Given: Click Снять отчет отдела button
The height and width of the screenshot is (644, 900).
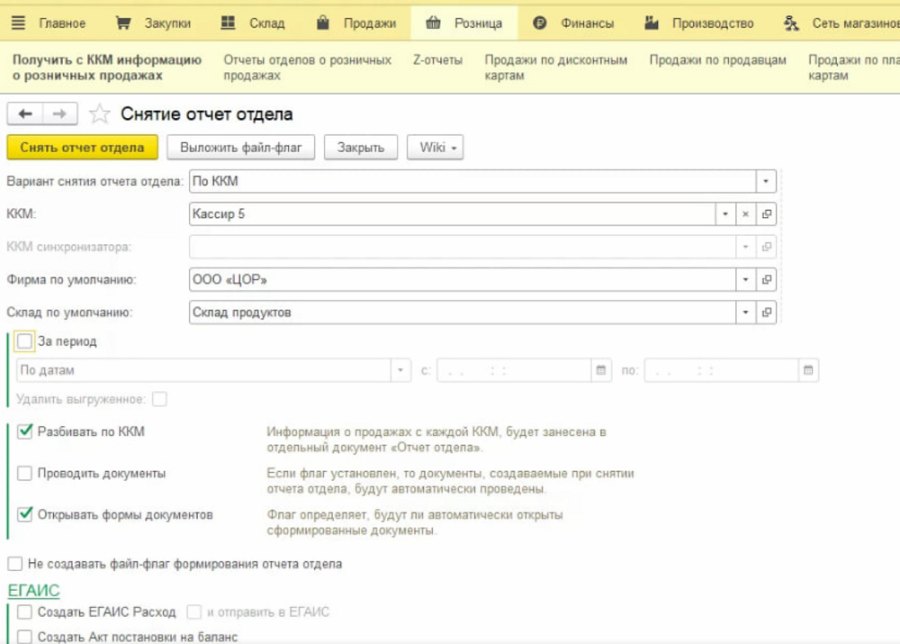Looking at the screenshot, I should [82, 148].
